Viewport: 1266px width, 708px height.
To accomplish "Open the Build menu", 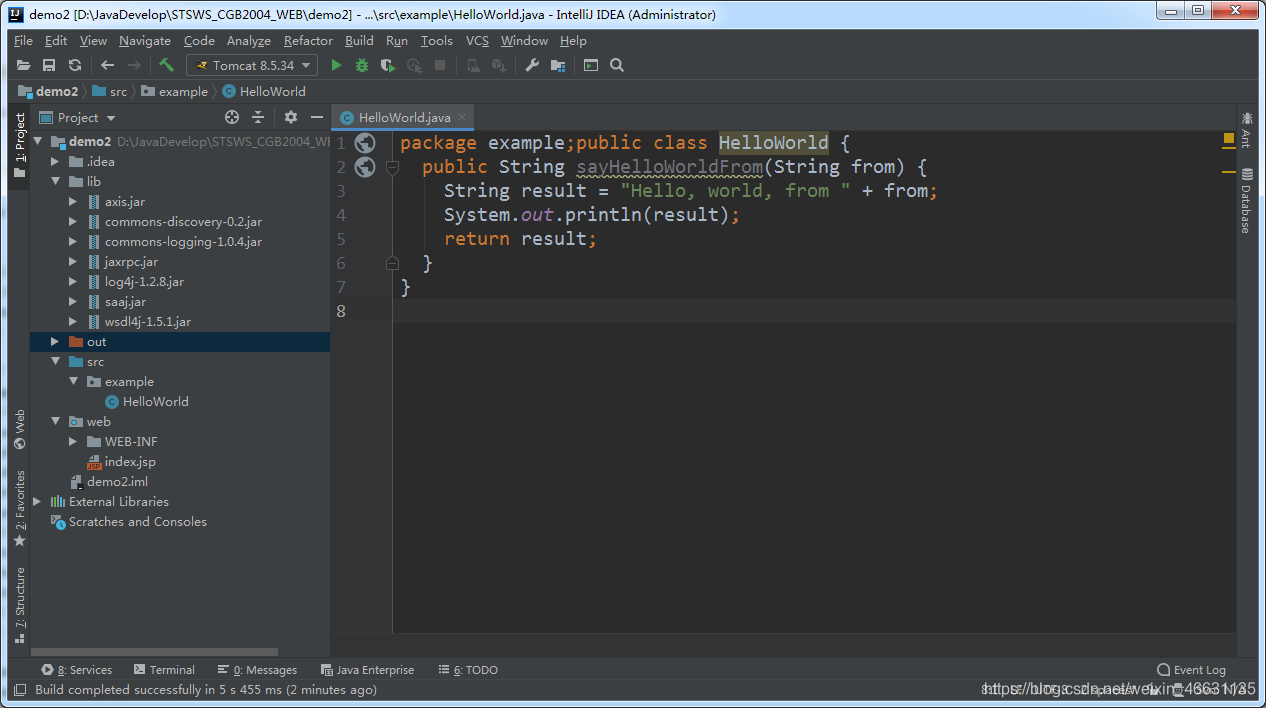I will click(359, 40).
